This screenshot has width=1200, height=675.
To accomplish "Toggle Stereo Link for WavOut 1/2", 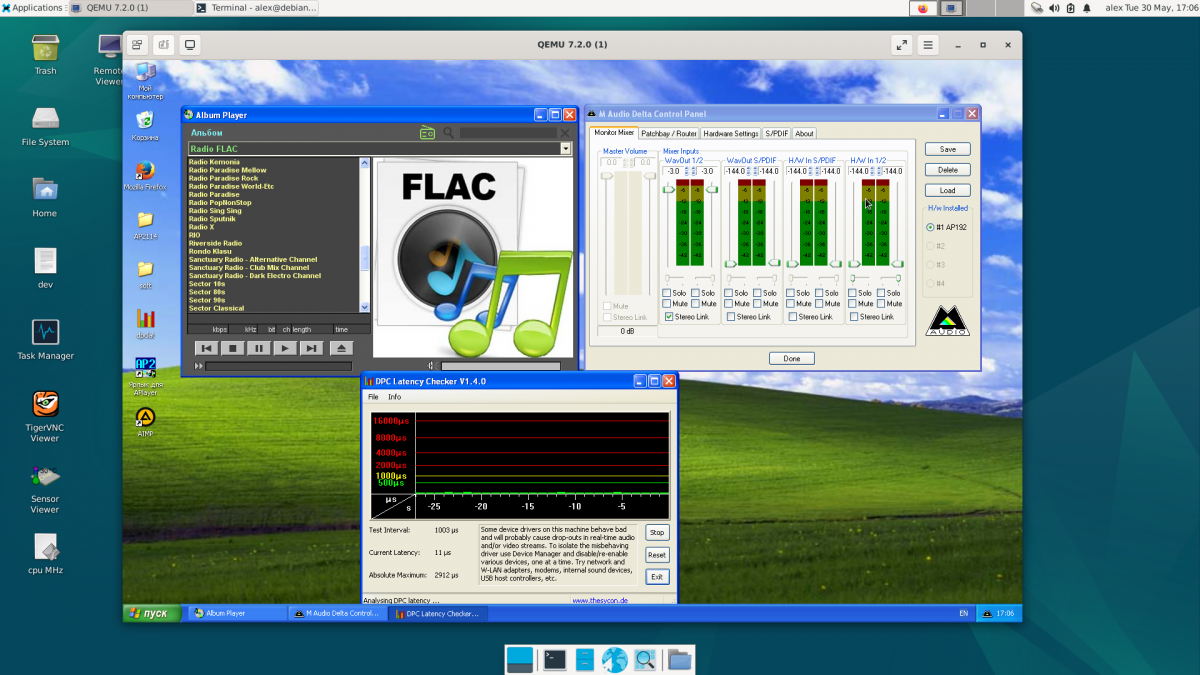I will tap(669, 317).
